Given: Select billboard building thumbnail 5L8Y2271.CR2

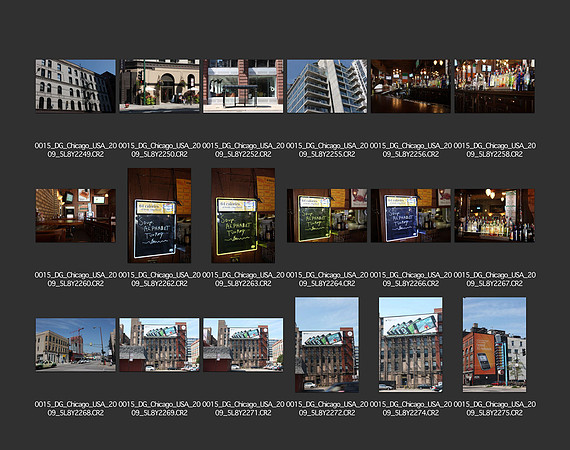Looking at the screenshot, I should click(x=243, y=345).
